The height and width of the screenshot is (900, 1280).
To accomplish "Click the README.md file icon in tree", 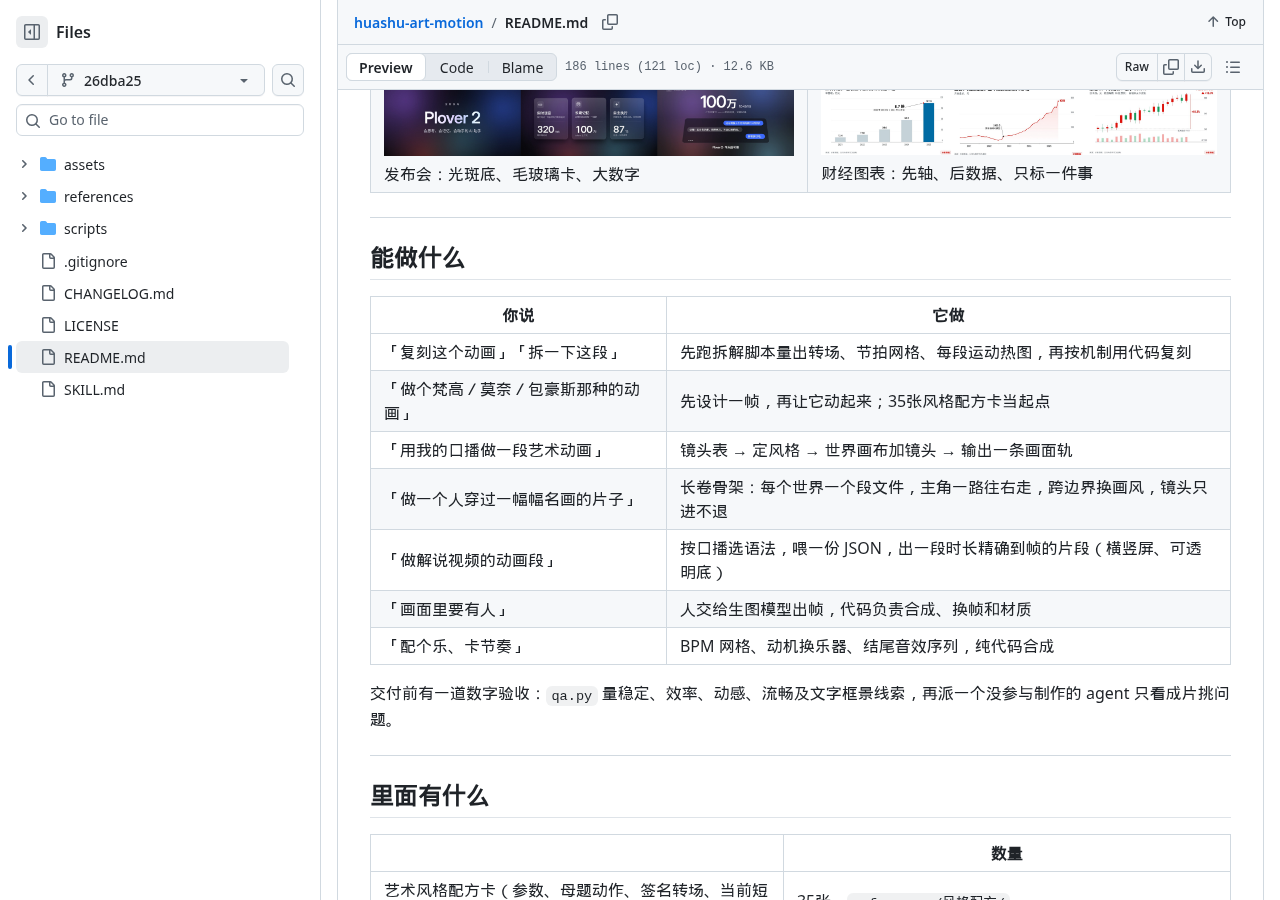I will [48, 357].
